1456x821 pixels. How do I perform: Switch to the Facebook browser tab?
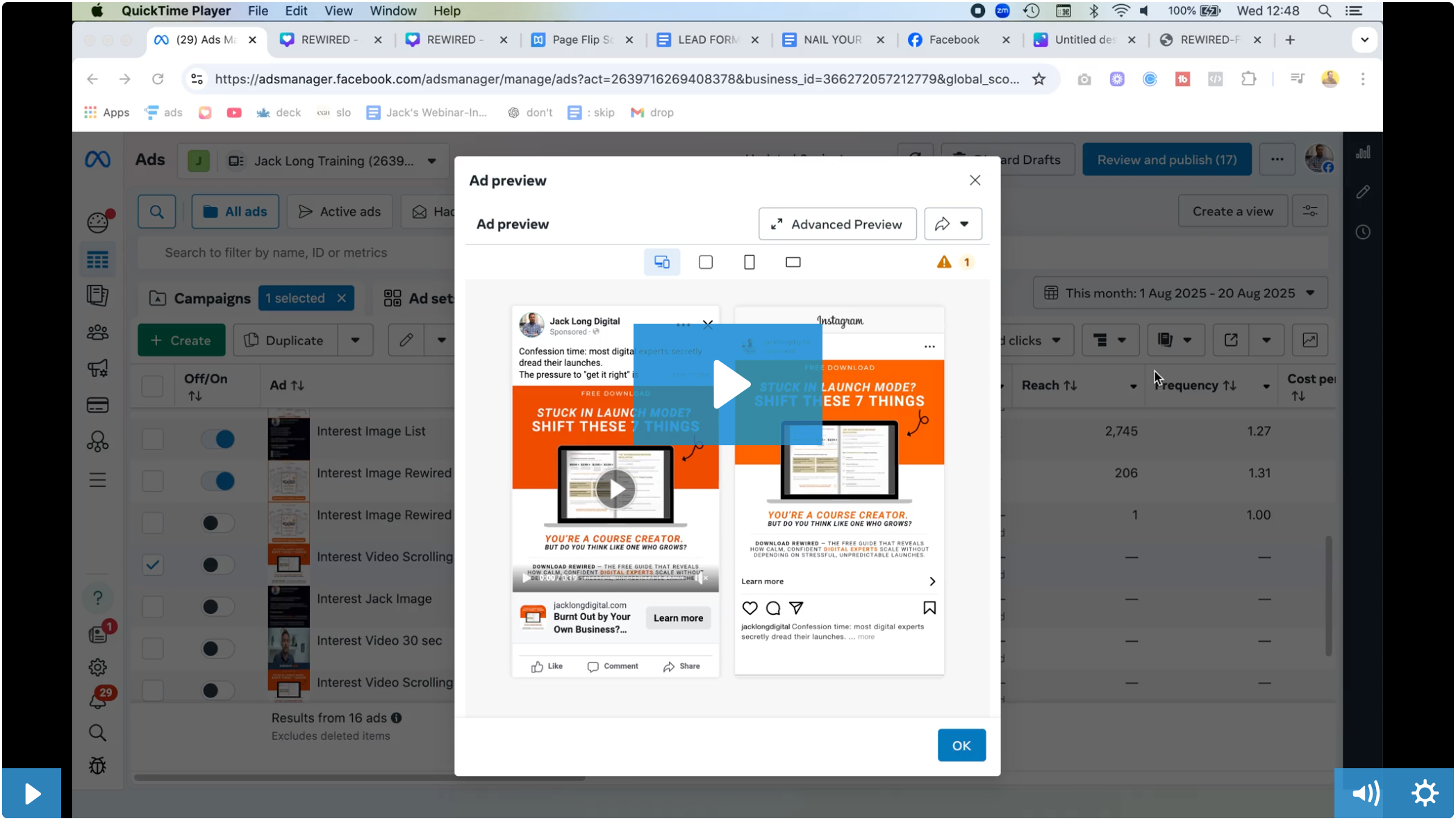tap(953, 40)
